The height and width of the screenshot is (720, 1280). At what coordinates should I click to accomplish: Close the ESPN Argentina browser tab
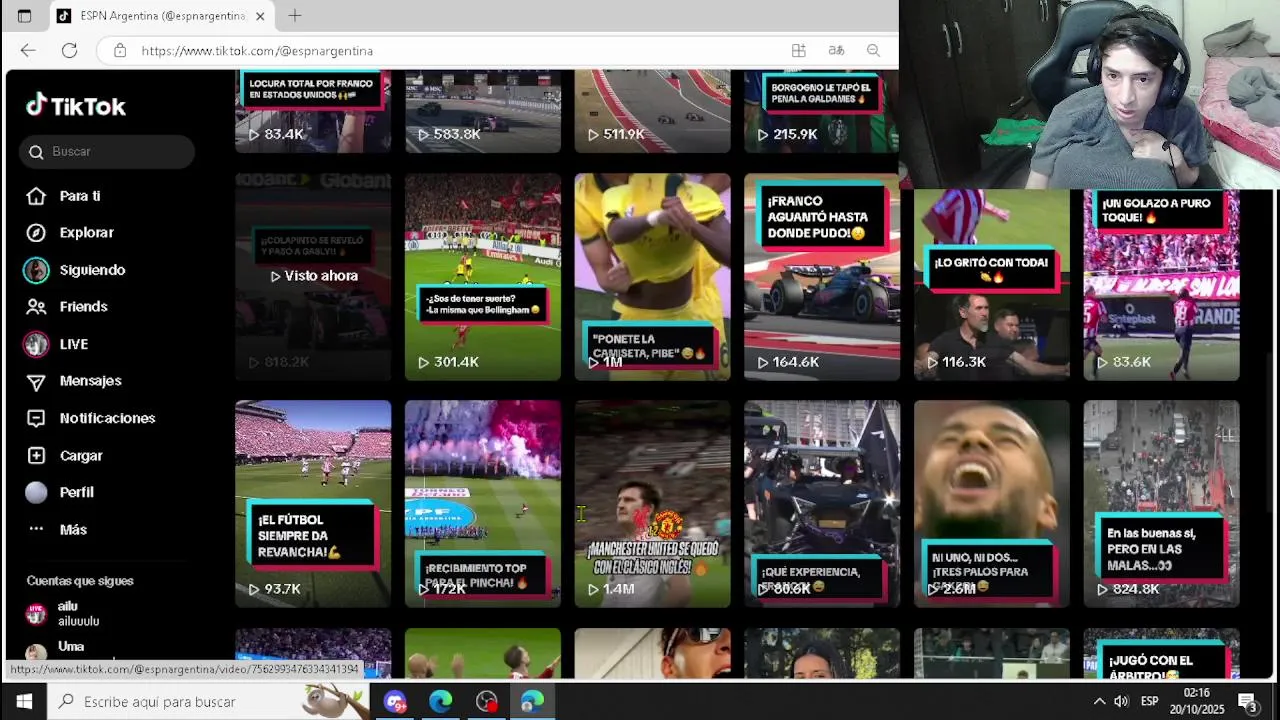tap(260, 16)
